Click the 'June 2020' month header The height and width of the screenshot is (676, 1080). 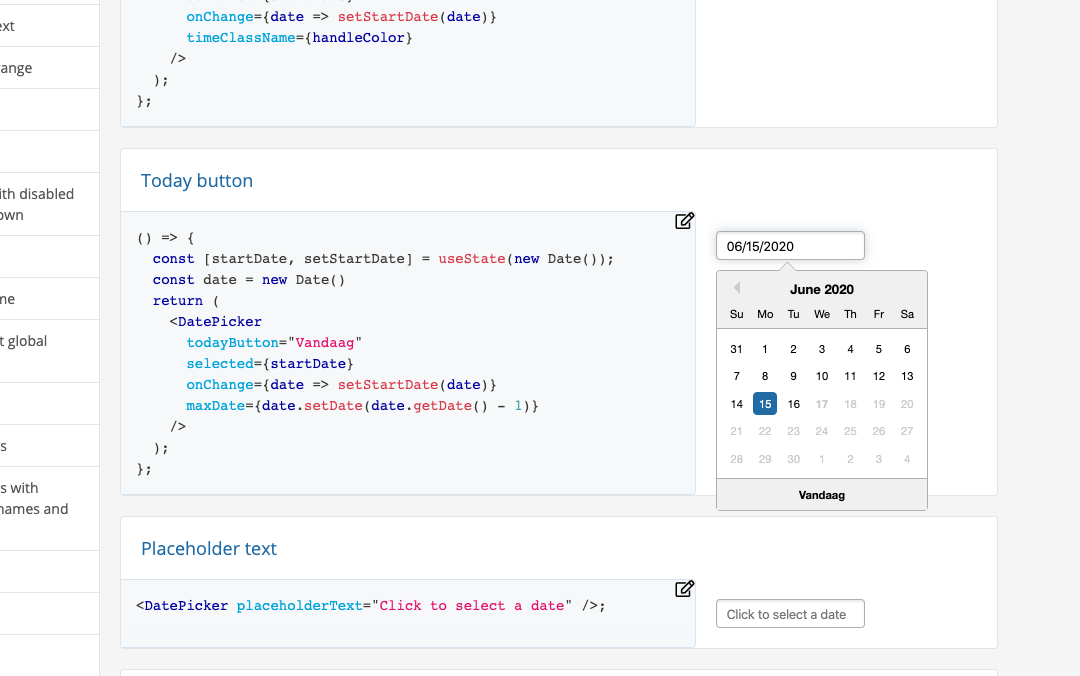pyautogui.click(x=822, y=289)
